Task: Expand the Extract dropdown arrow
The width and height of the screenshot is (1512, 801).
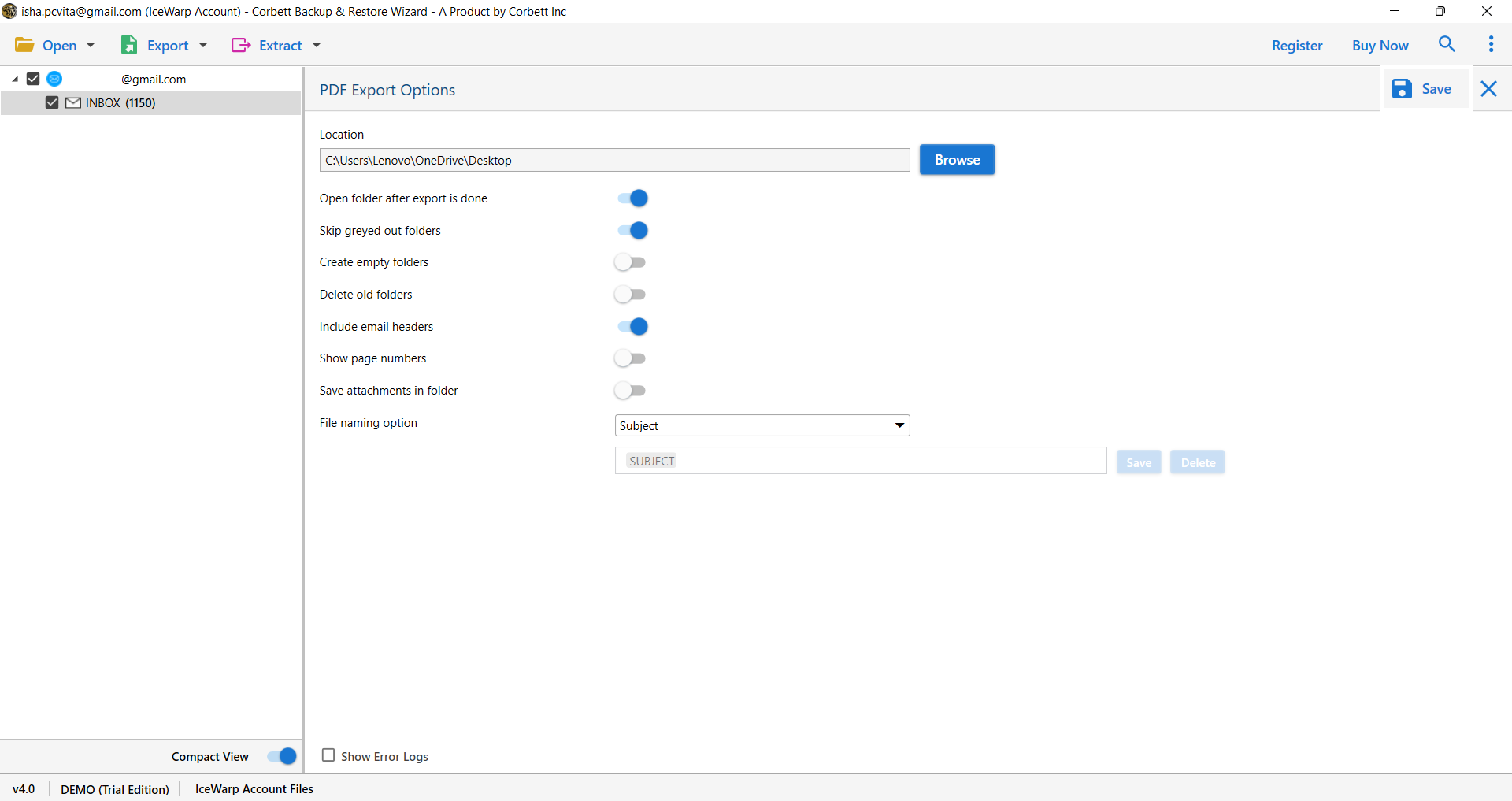Action: [317, 46]
